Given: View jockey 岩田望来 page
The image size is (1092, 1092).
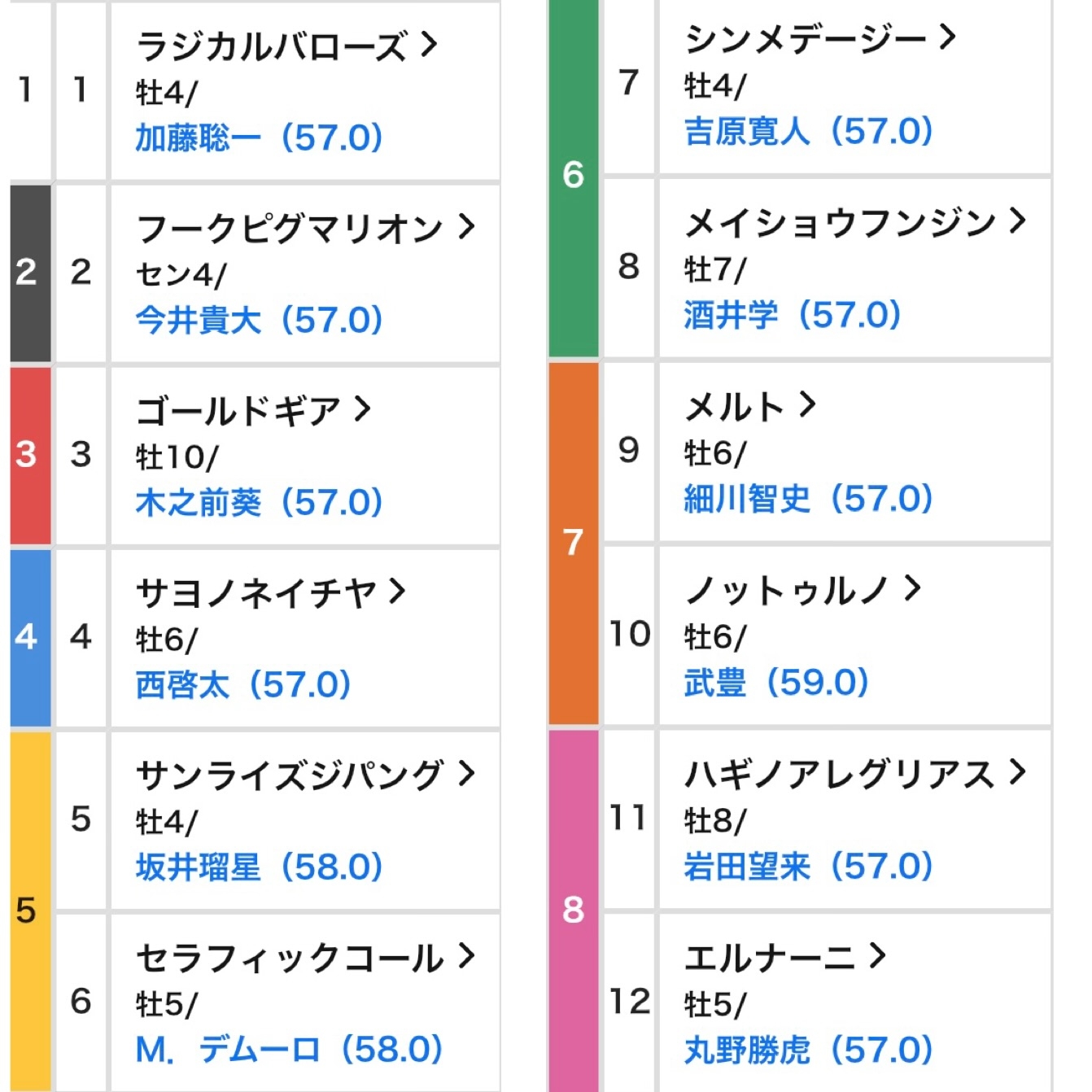Looking at the screenshot, I should pos(747,866).
